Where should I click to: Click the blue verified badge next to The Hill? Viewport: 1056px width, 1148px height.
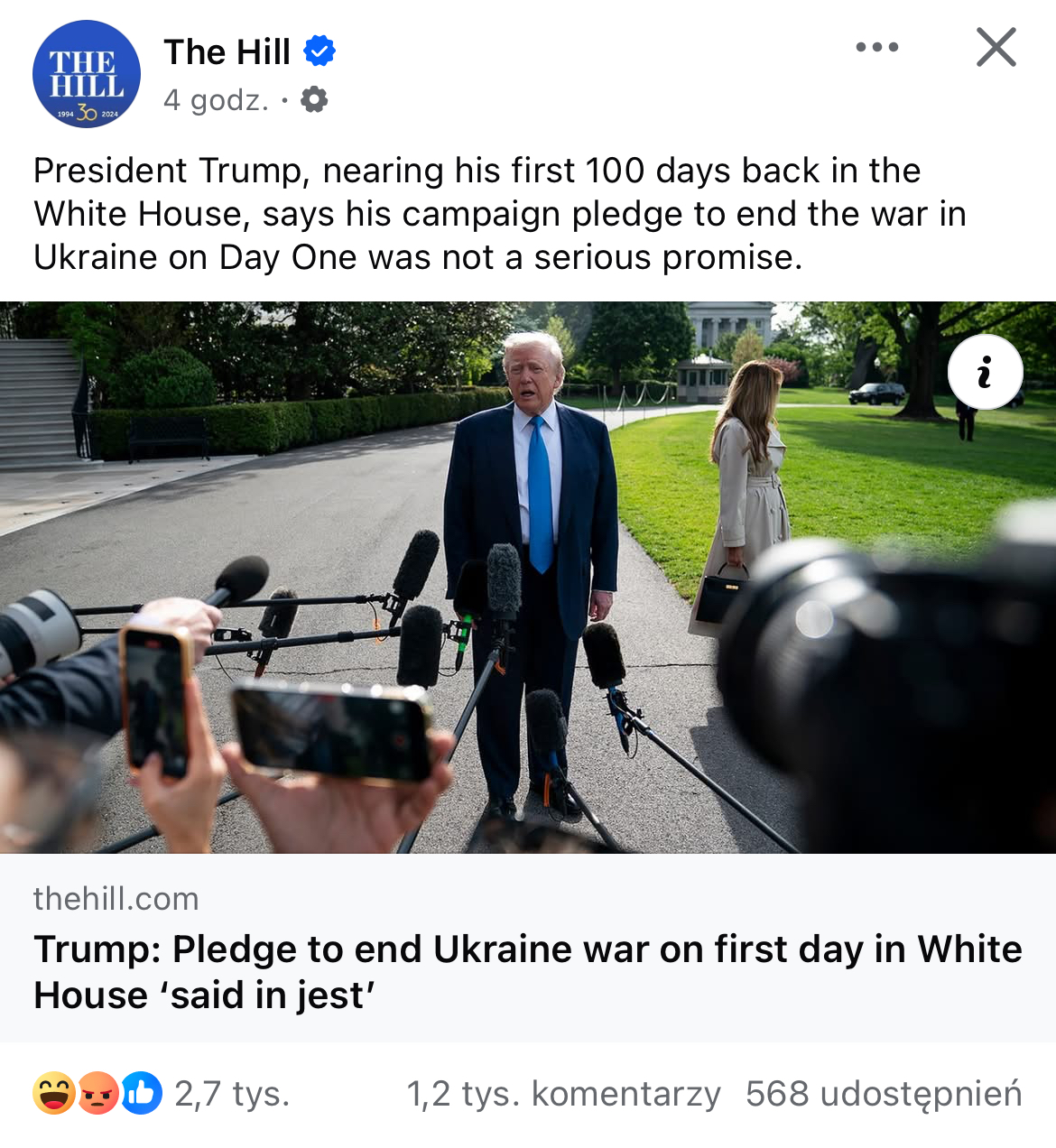(x=320, y=51)
